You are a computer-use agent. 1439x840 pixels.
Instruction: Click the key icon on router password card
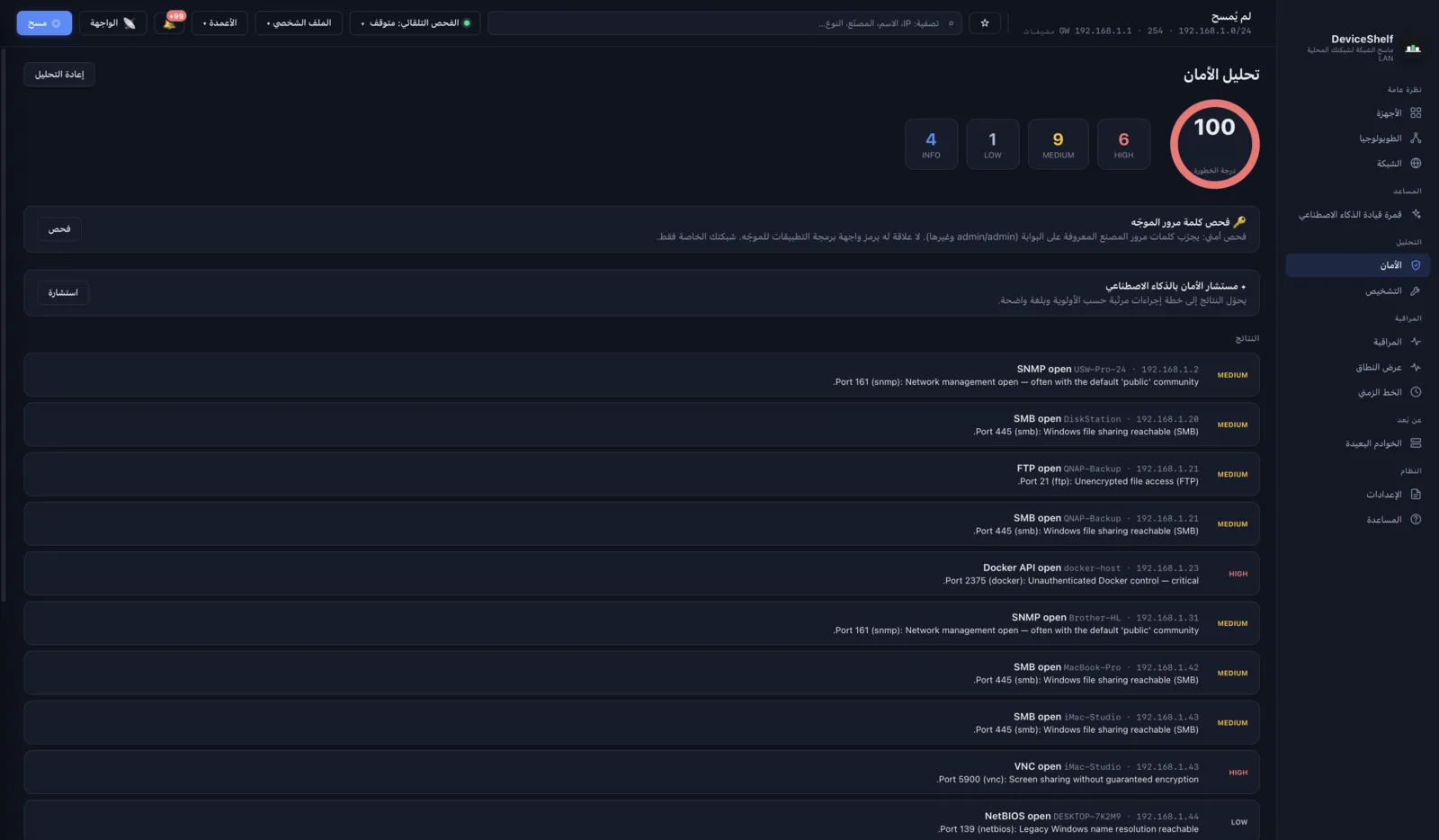[x=1239, y=222]
